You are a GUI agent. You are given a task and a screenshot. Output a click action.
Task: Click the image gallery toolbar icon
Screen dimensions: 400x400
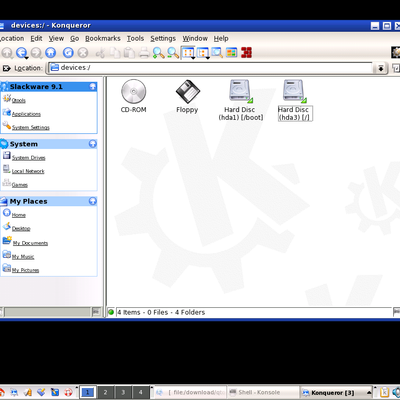pyautogui.click(x=232, y=52)
